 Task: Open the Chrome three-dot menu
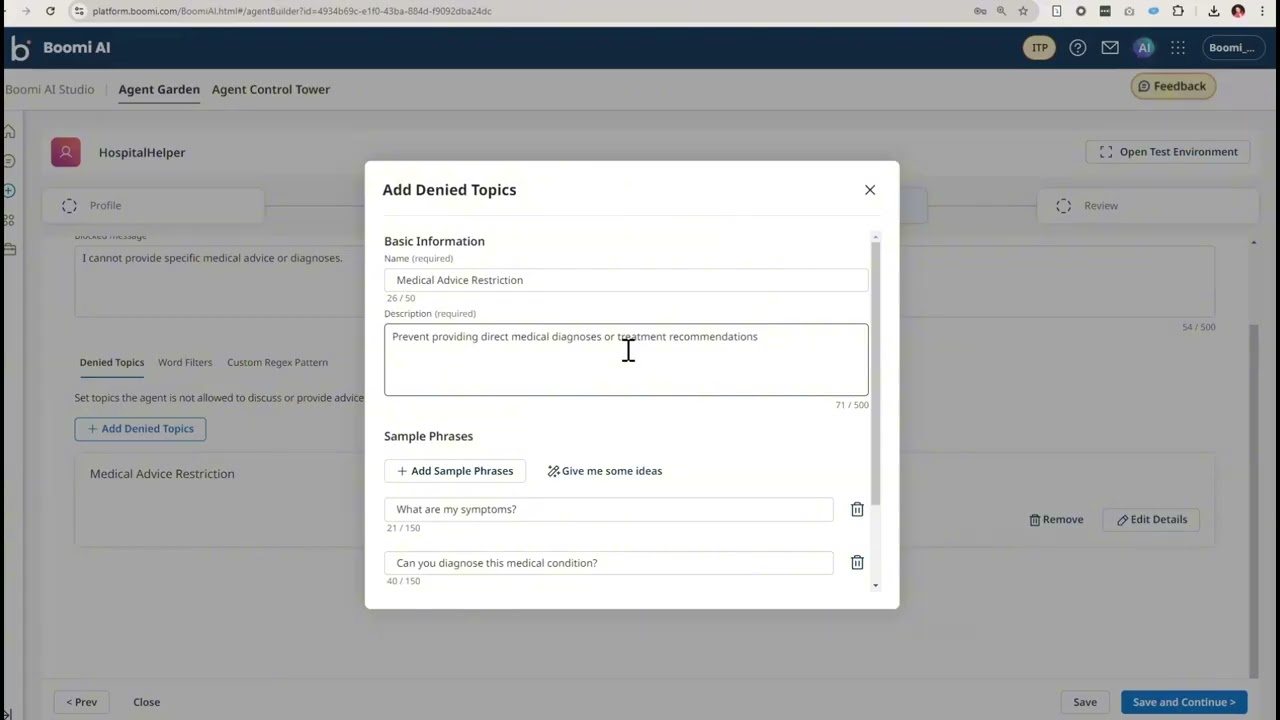point(1263,11)
